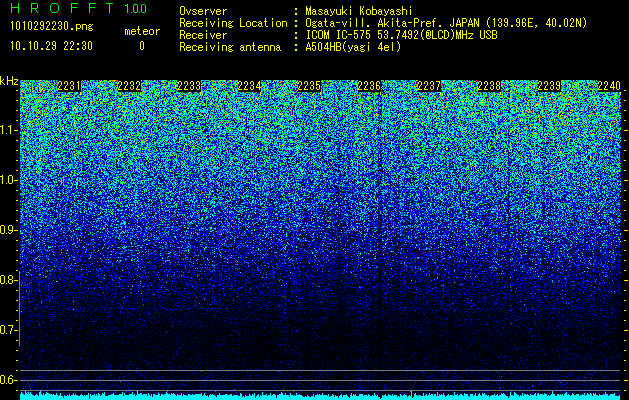The image size is (629, 400).
Task: Click the 2235 time marker
Action: point(309,86)
